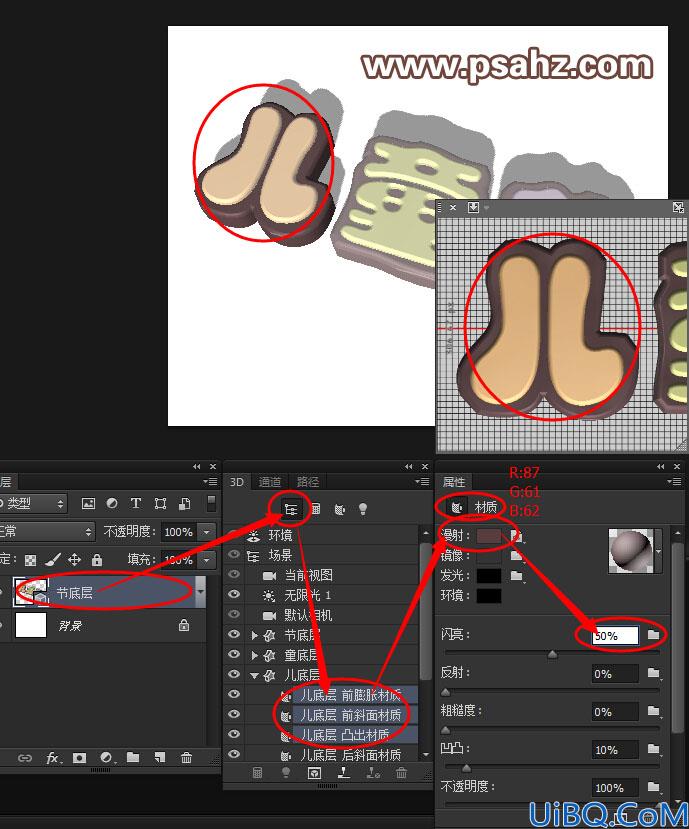Viewport: 689px width, 829px height.
Task: Open the Layers panel flyout menu
Action: click(210, 482)
